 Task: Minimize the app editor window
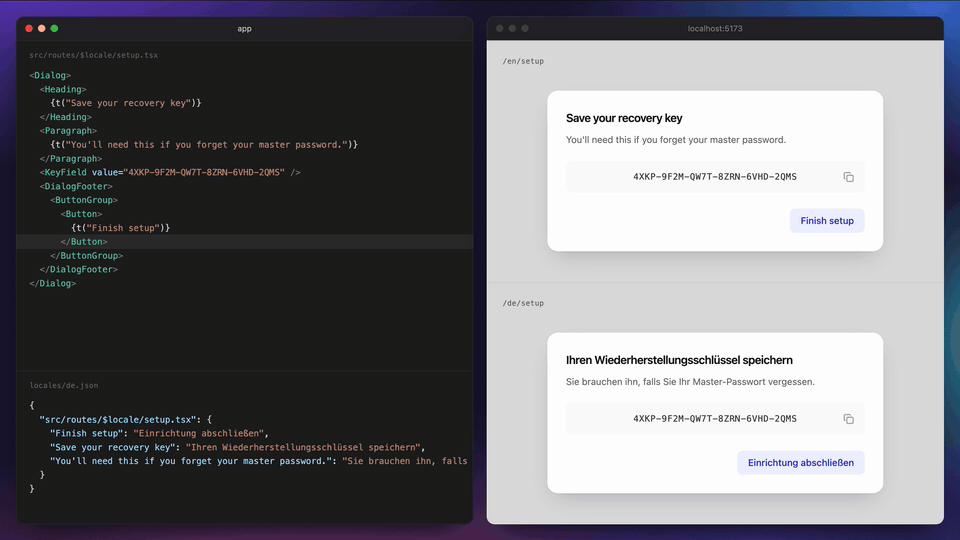tap(42, 28)
